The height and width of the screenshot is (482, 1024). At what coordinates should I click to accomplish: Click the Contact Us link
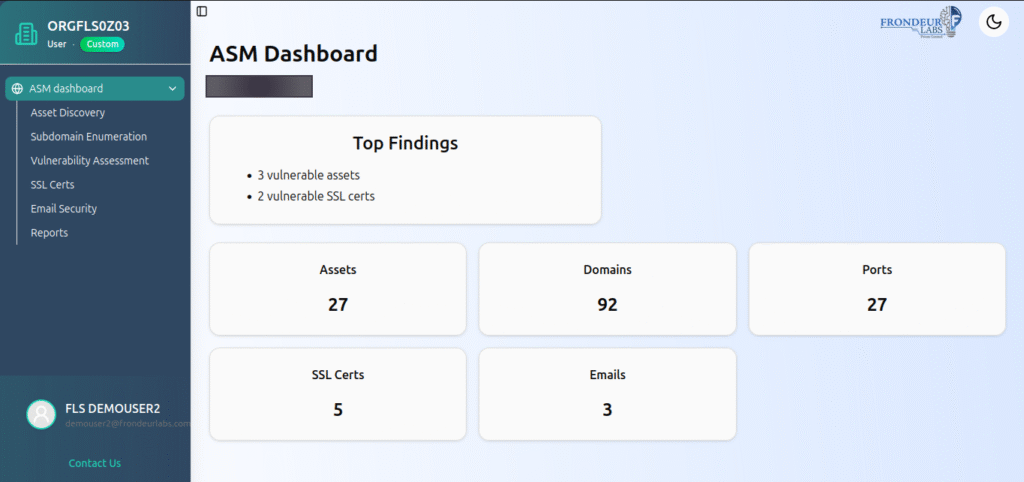coord(95,463)
